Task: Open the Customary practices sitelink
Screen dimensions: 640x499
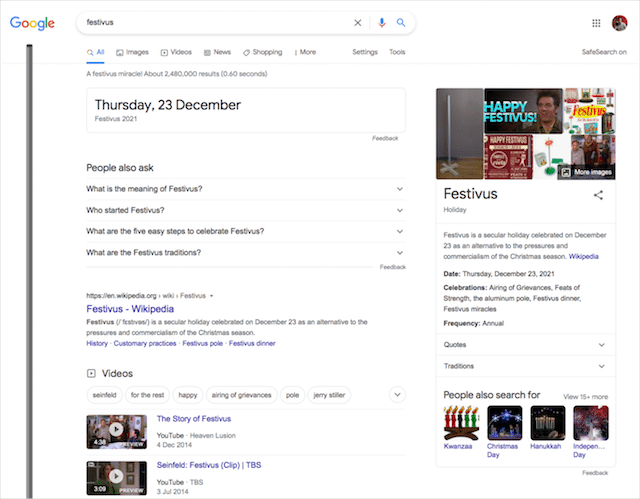Action: [x=145, y=344]
